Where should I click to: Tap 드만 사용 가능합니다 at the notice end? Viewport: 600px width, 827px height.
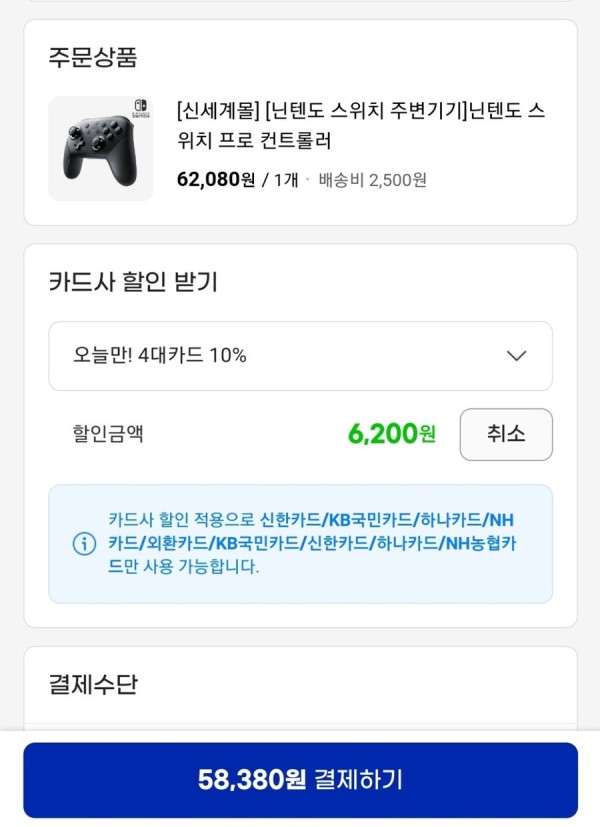(183, 567)
